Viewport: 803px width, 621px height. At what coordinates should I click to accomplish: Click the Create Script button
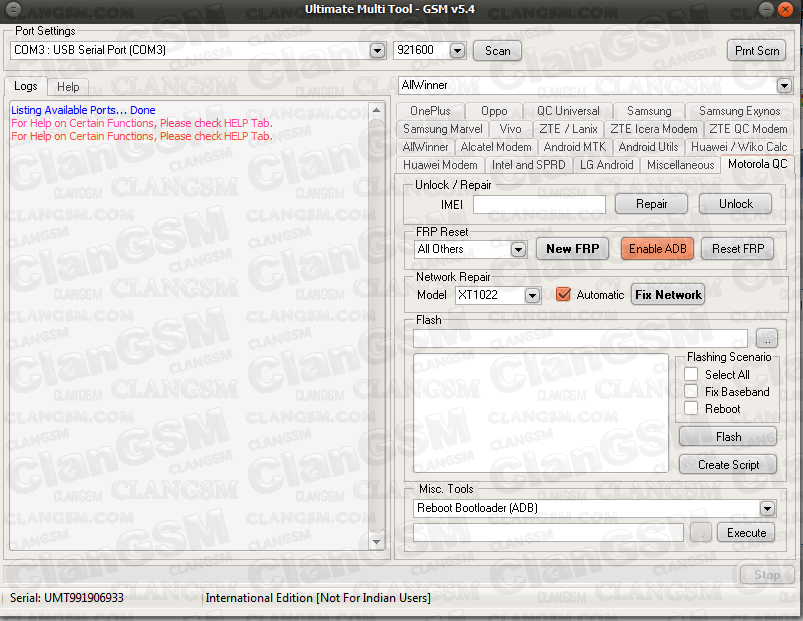coord(728,465)
